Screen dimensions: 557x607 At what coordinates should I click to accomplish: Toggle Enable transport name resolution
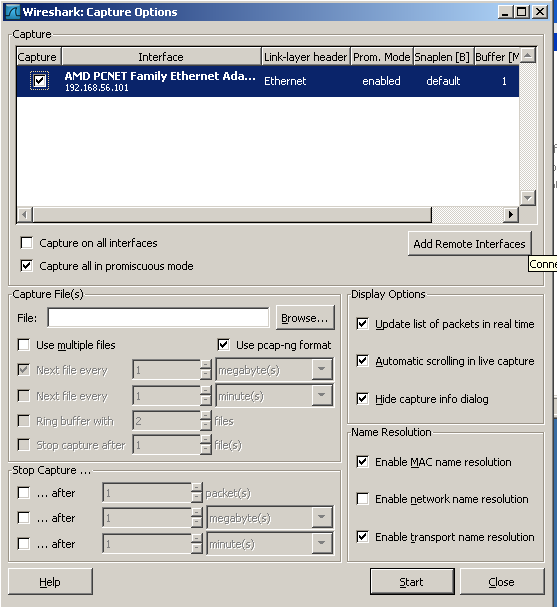(362, 537)
